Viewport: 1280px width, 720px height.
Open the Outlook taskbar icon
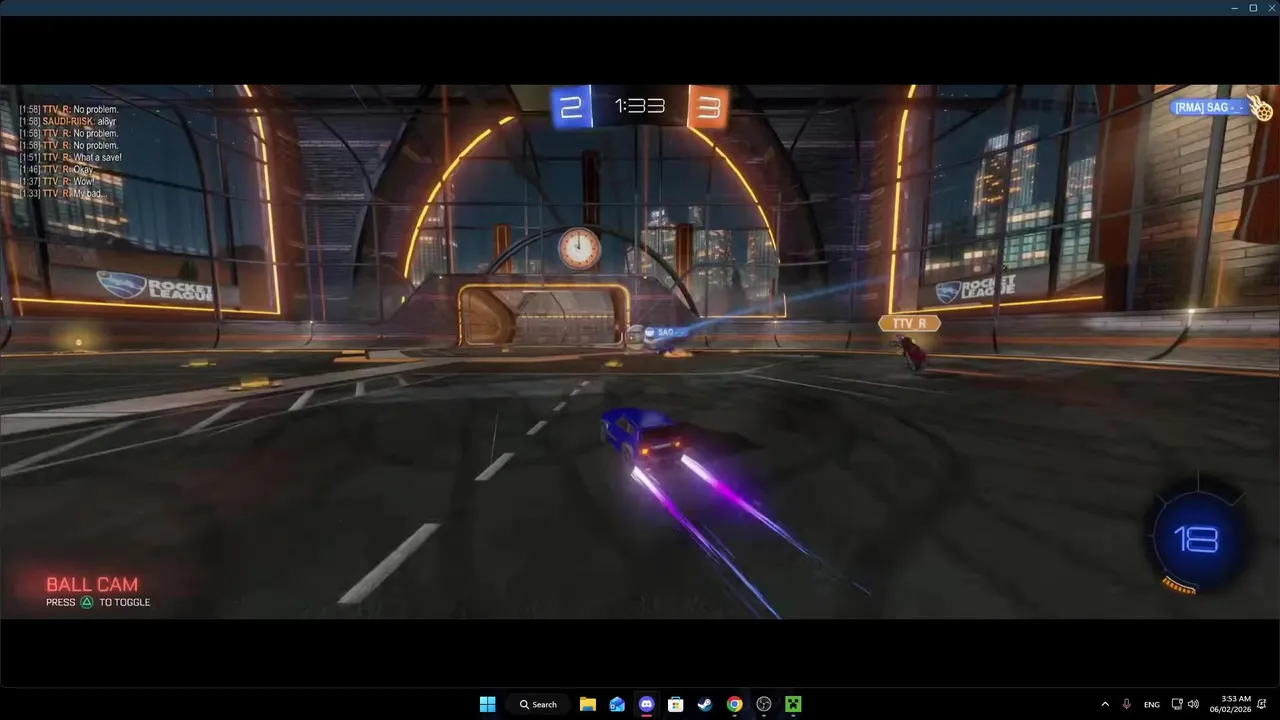click(x=617, y=704)
